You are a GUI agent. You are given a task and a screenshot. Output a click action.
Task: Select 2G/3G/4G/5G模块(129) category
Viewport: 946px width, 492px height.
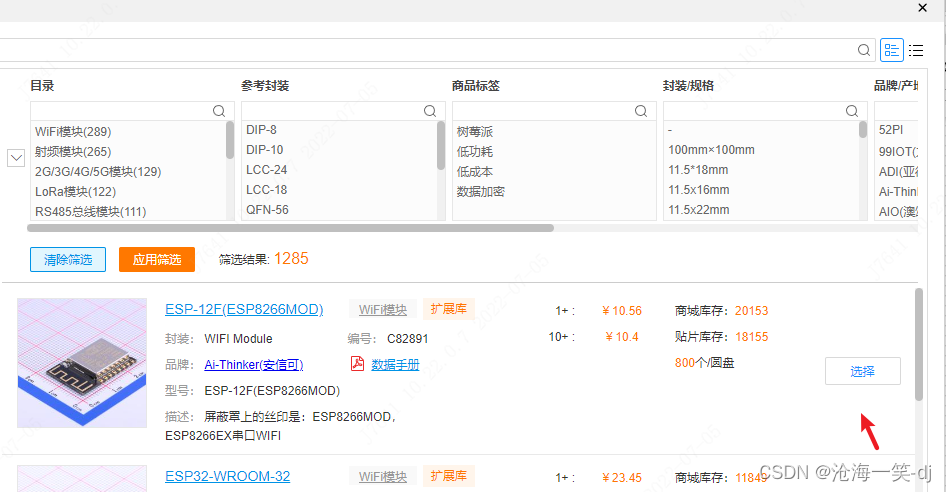tap(98, 171)
